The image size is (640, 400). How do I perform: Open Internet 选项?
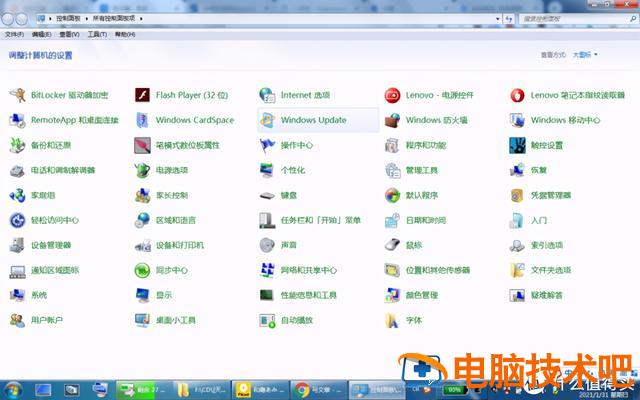(x=295, y=96)
